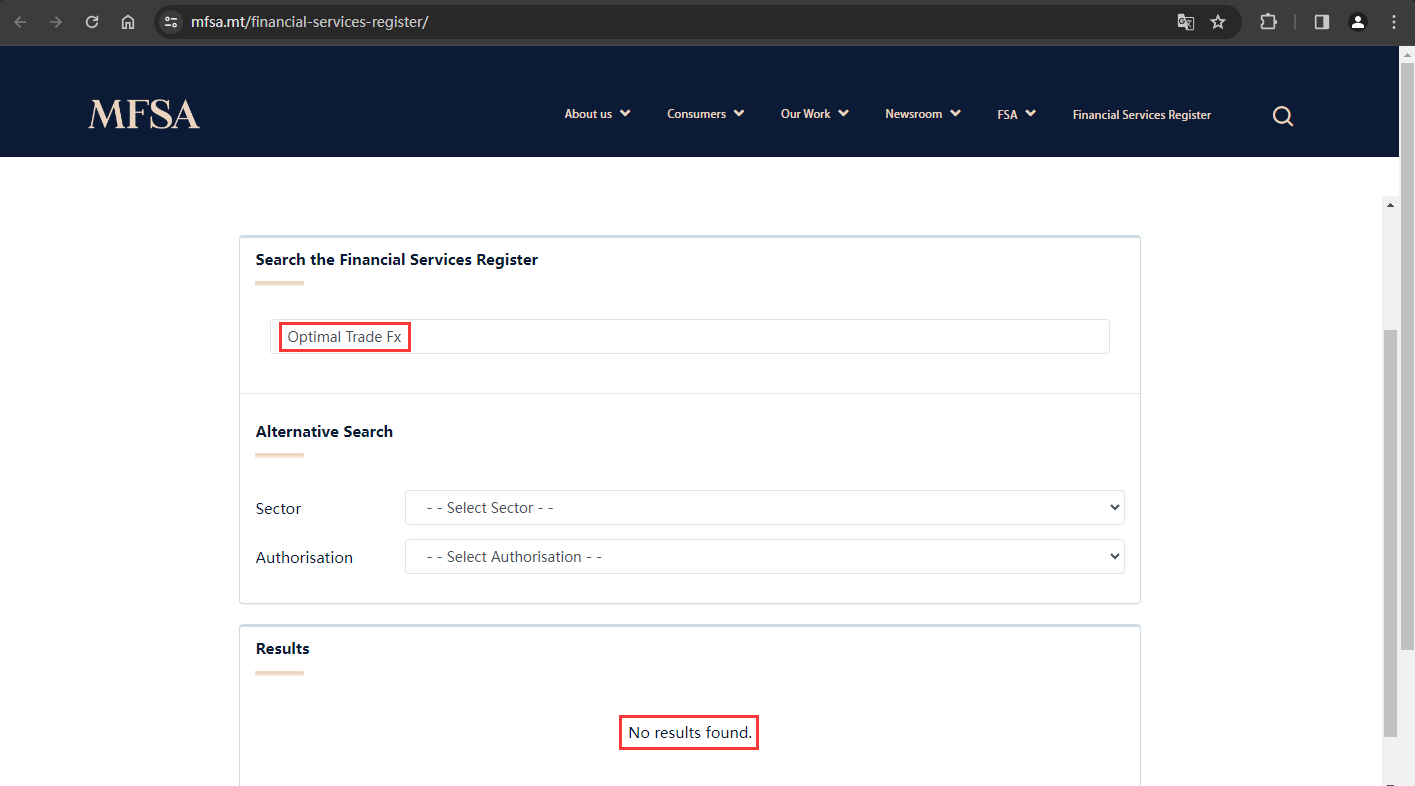Open the Chrome three-dot menu
Image resolution: width=1415 pixels, height=786 pixels.
1394,22
